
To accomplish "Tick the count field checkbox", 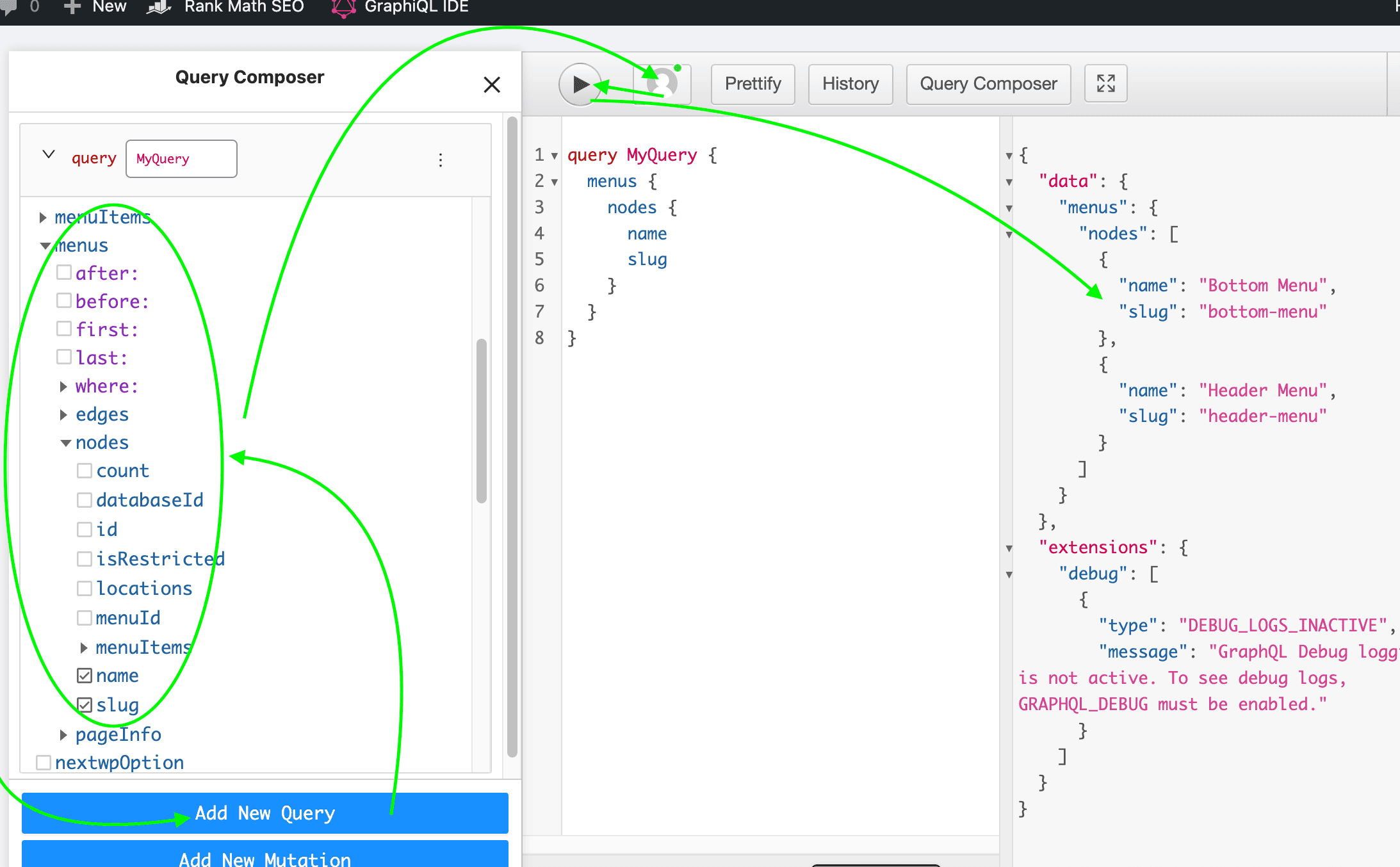I will pyautogui.click(x=85, y=471).
